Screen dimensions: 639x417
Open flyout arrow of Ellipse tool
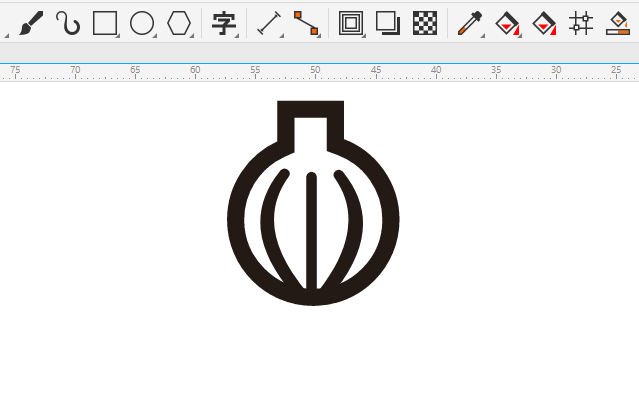click(x=155, y=36)
